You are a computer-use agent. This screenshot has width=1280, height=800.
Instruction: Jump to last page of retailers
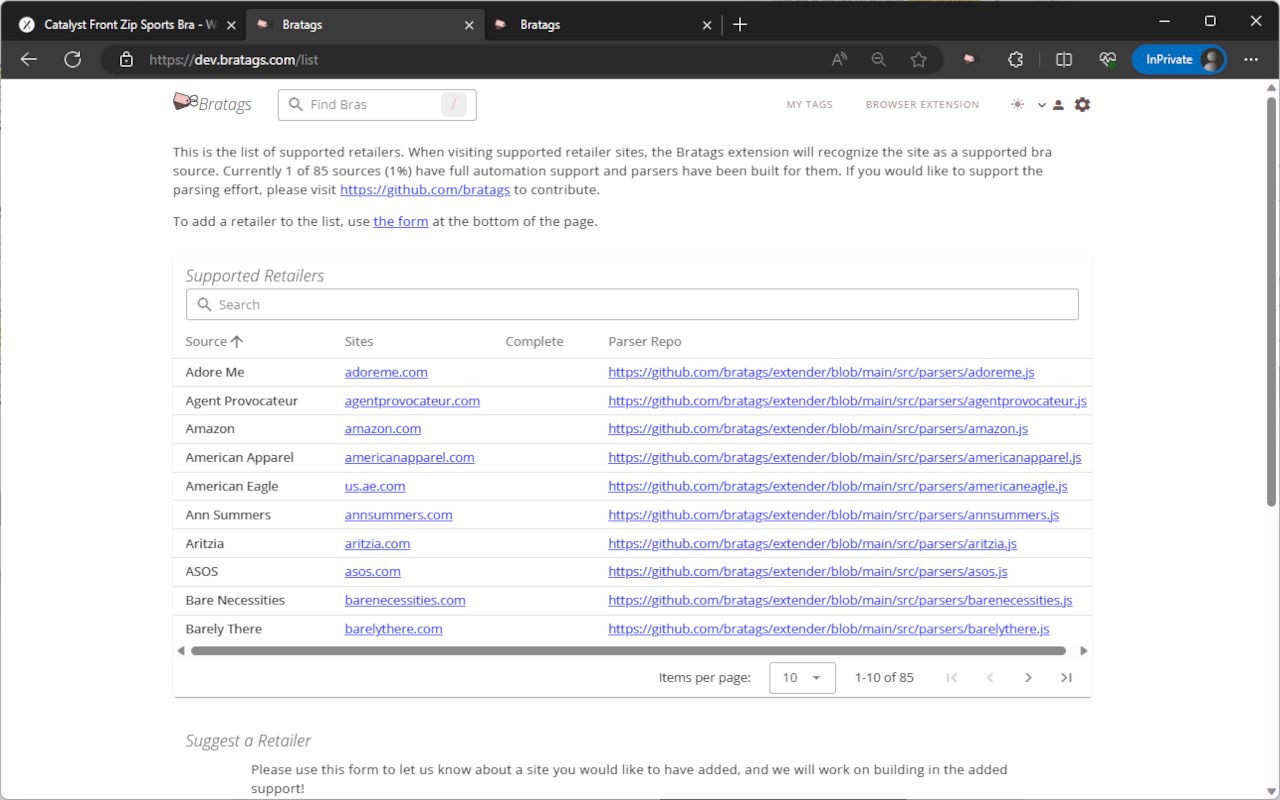click(x=1066, y=677)
